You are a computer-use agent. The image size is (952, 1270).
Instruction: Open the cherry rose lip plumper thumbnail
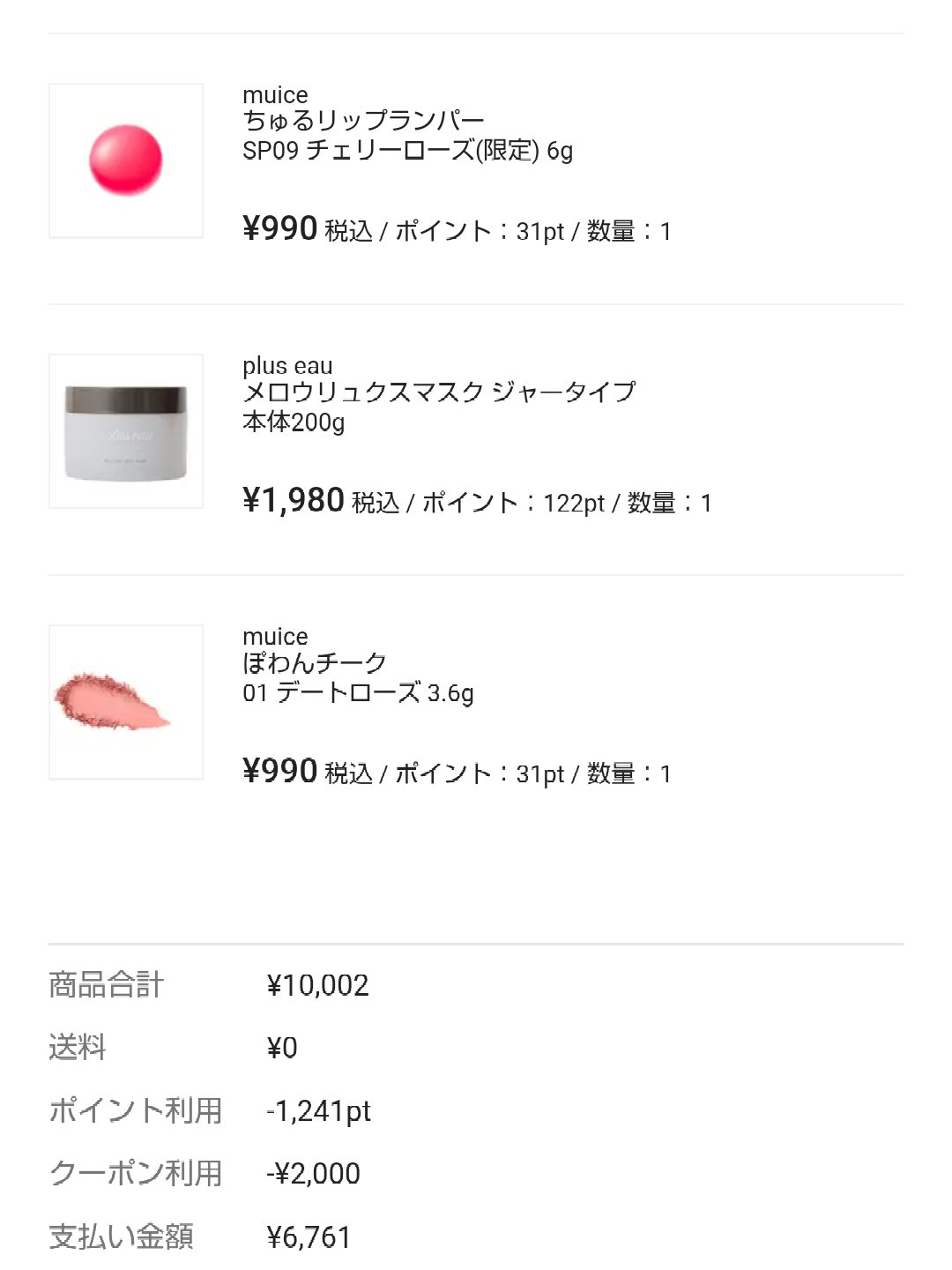click(x=126, y=161)
